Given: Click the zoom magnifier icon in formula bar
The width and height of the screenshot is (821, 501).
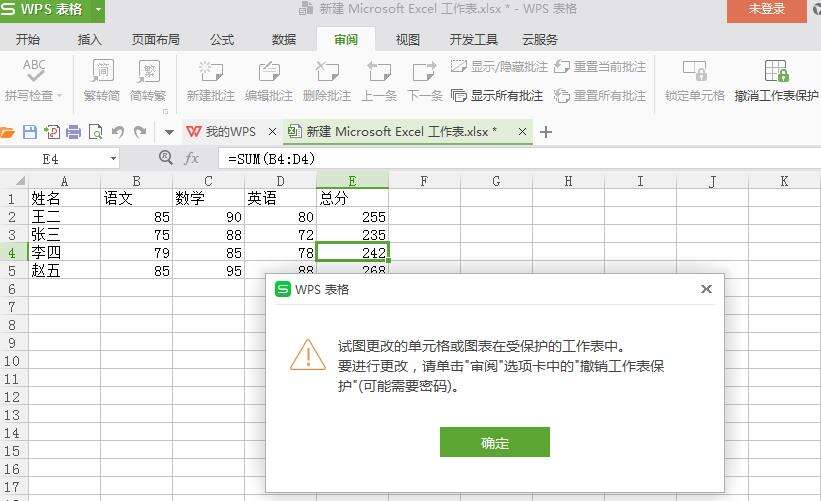Looking at the screenshot, I should click(x=166, y=158).
